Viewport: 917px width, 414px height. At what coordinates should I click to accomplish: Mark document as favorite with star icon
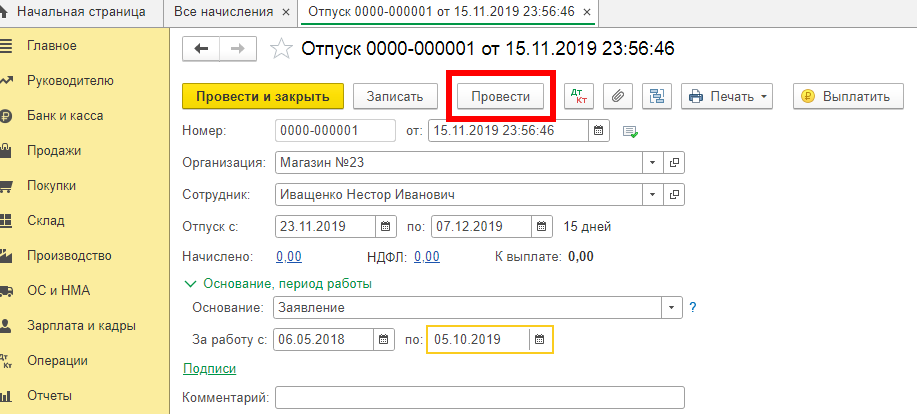[x=282, y=49]
